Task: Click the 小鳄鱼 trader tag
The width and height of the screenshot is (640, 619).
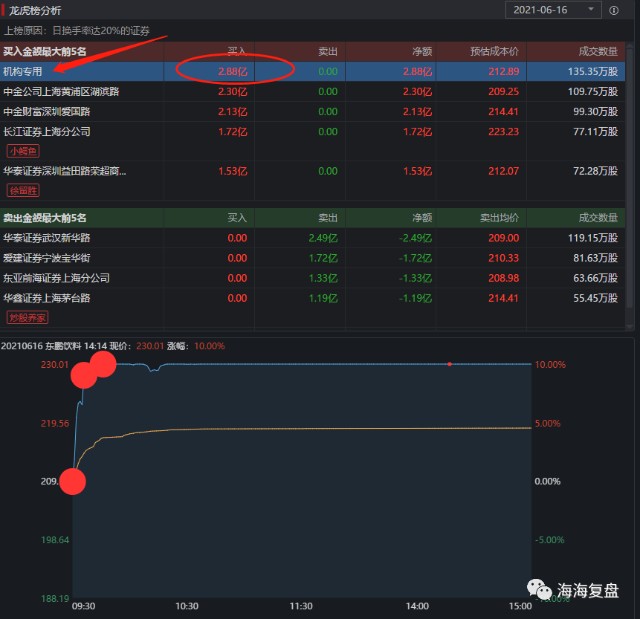Action: pyautogui.click(x=23, y=151)
